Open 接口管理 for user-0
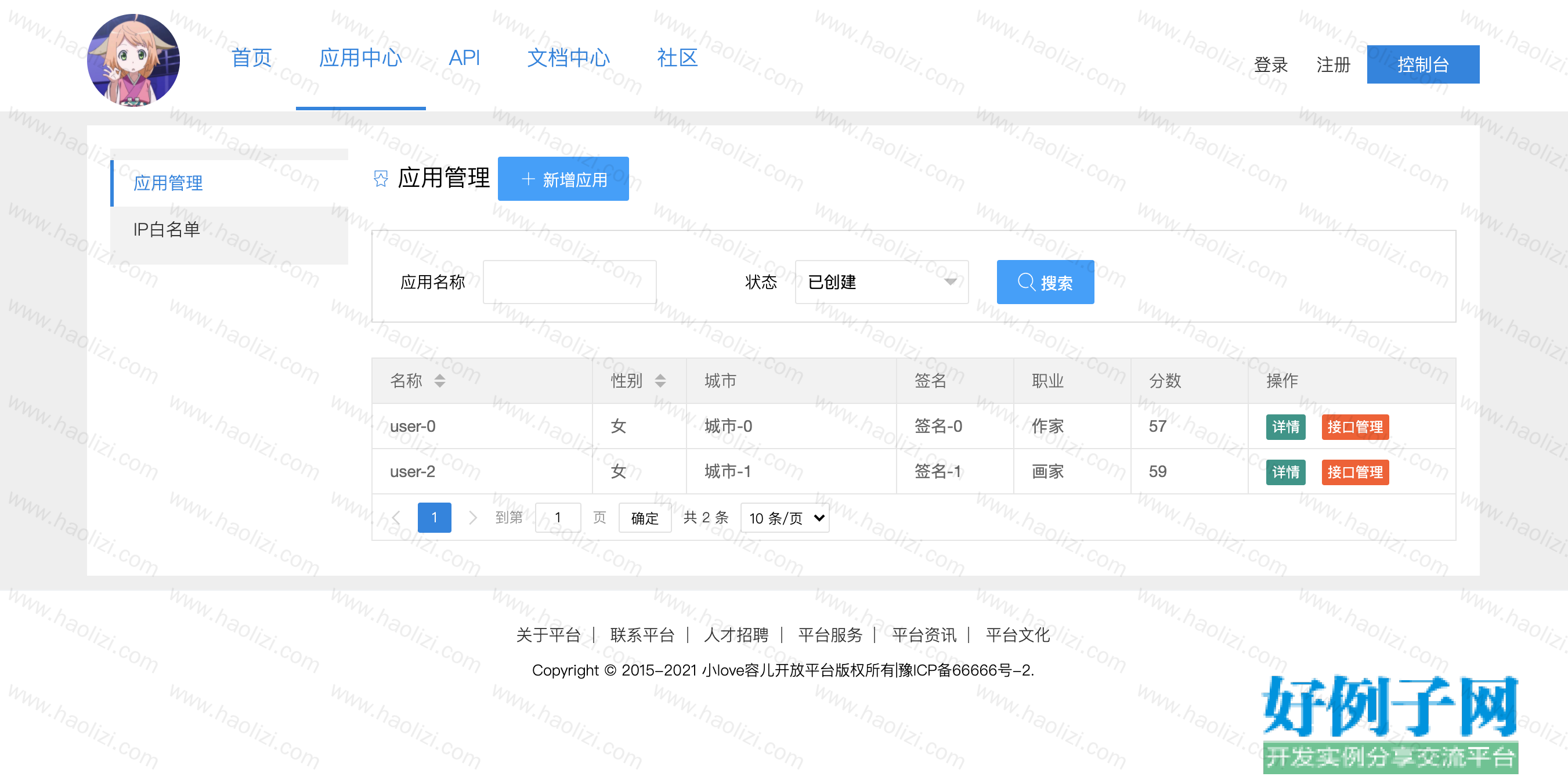 click(x=1355, y=427)
